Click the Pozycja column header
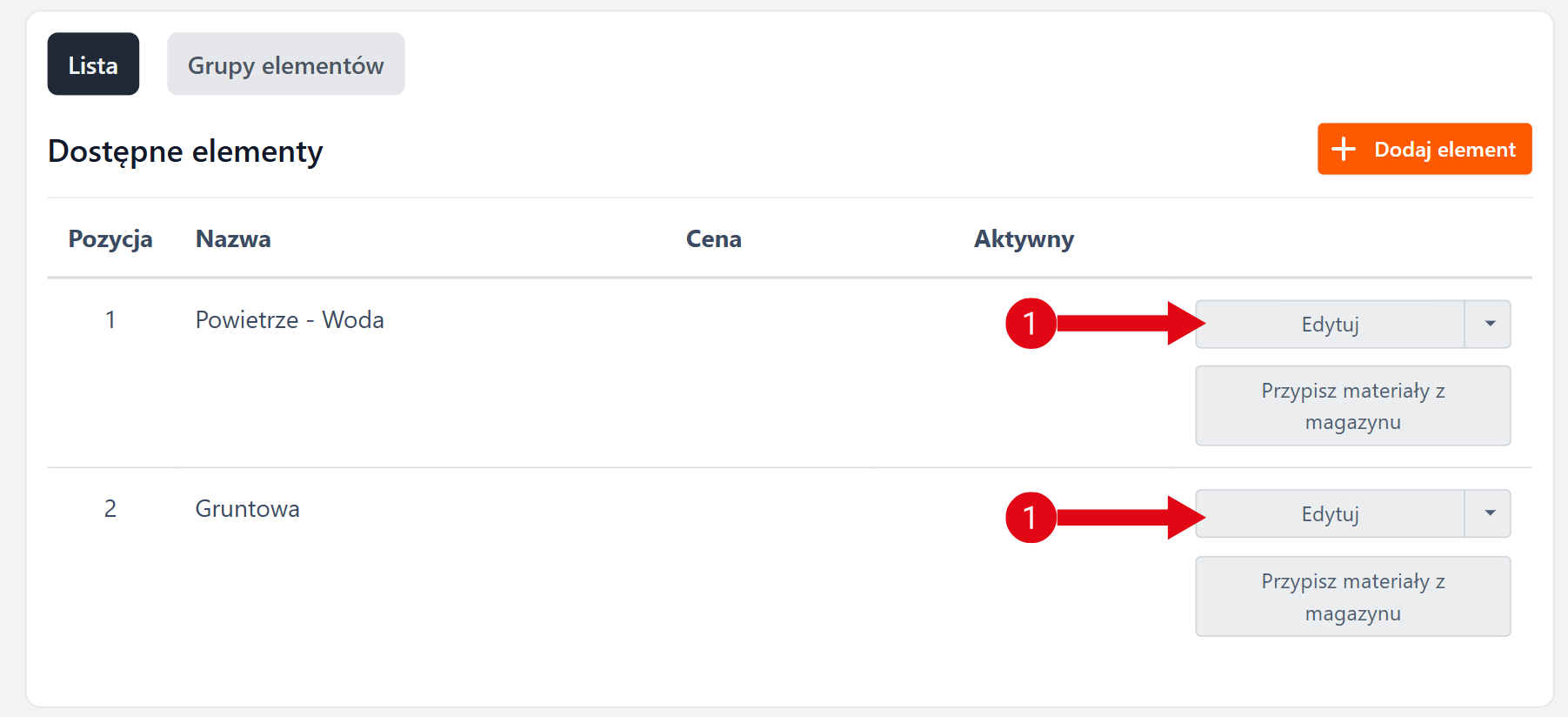Screen dimensions: 1568x717 pyautogui.click(x=110, y=239)
